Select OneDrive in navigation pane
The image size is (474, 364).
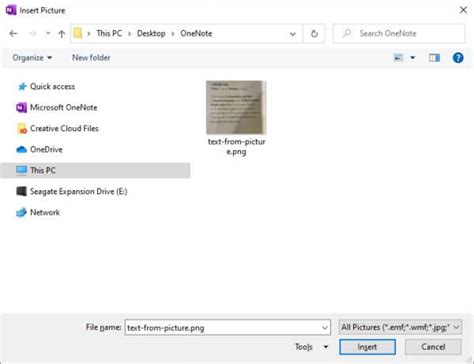point(46,150)
